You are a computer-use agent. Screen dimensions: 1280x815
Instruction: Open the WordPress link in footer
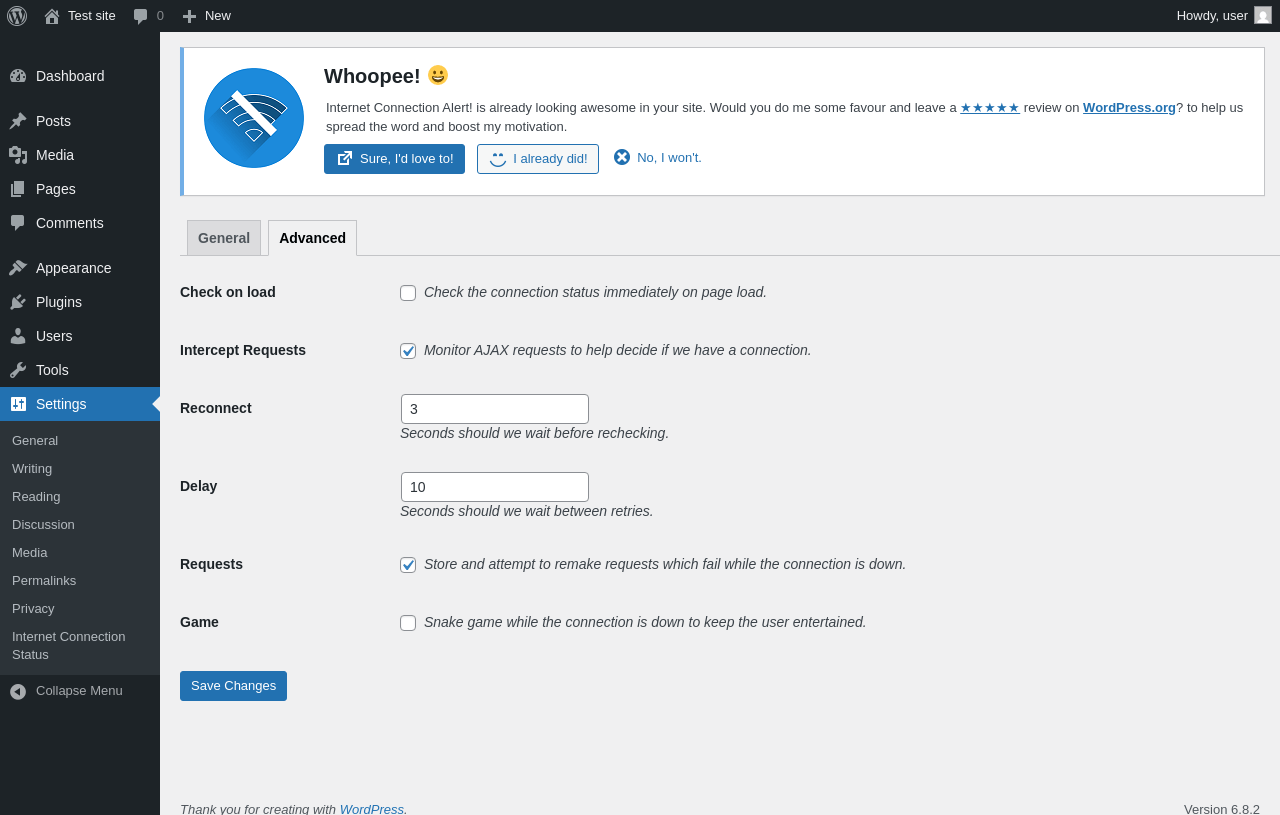[x=372, y=809]
